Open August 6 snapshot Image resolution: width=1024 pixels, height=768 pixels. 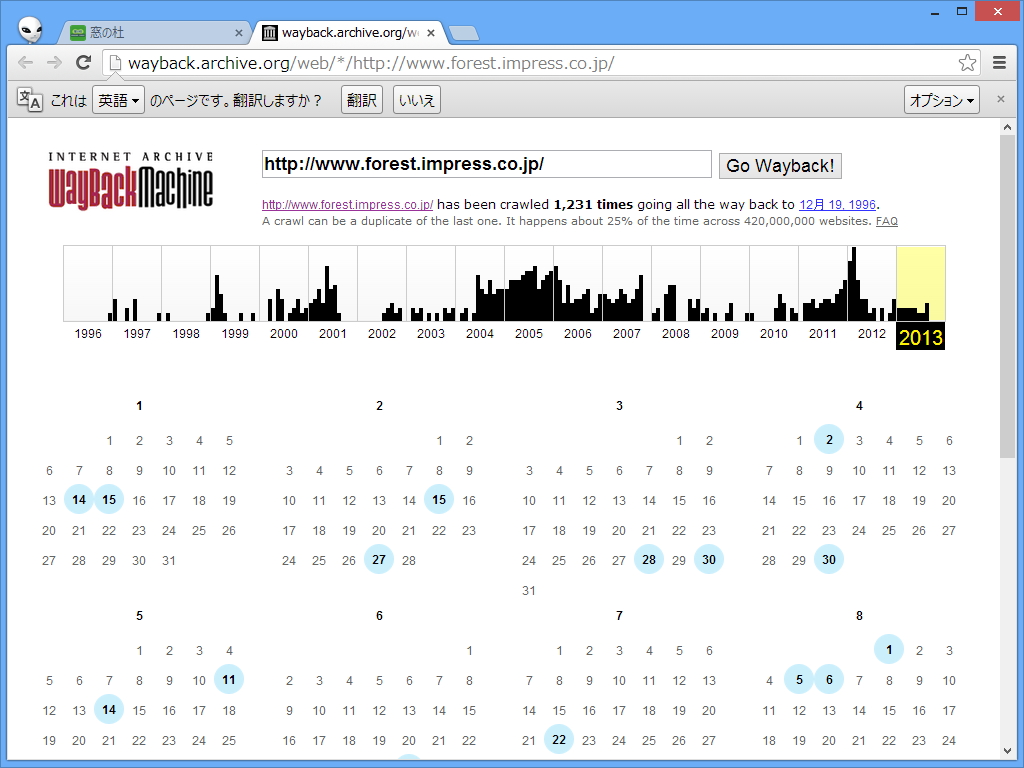829,680
